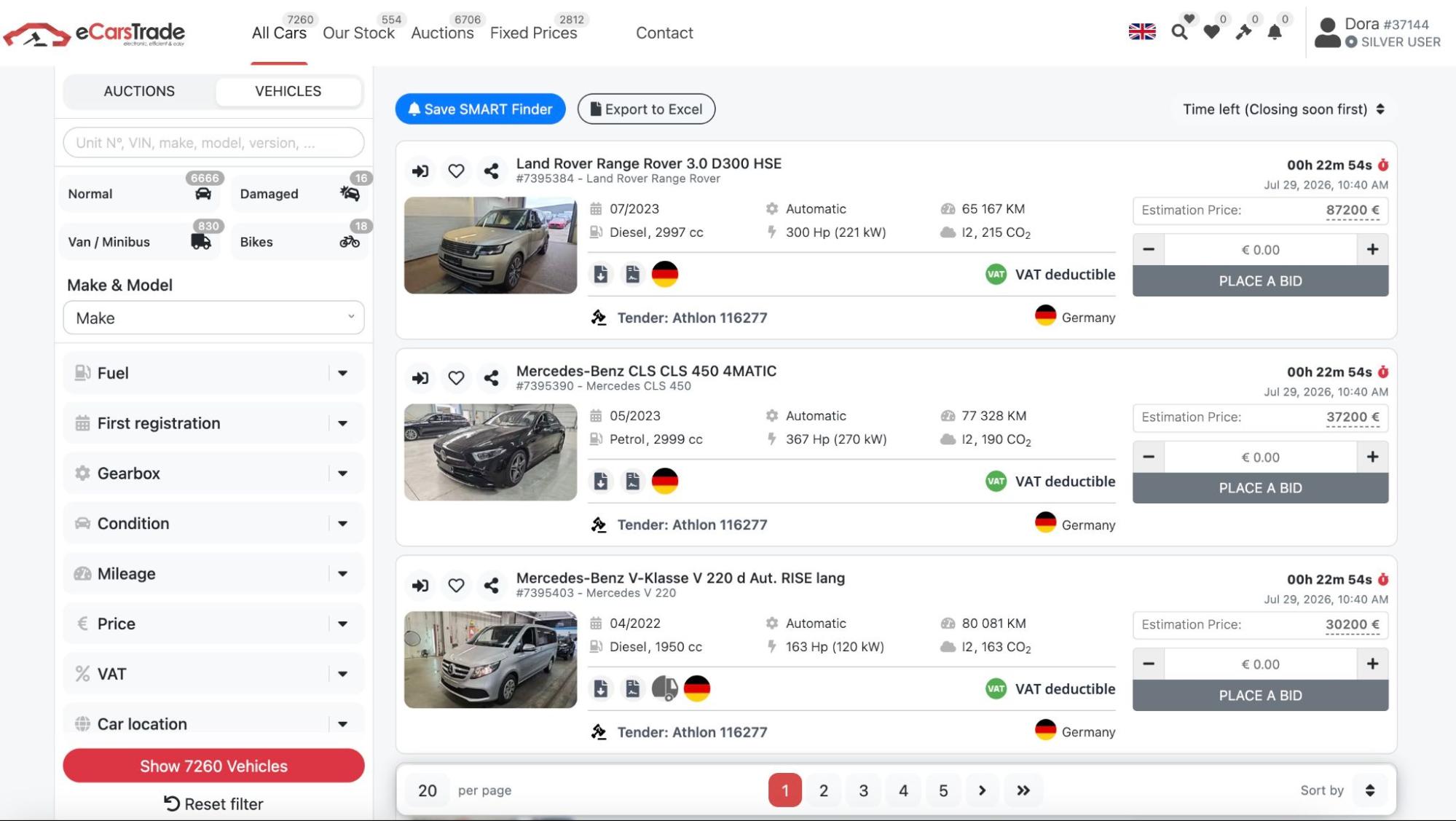Decrease bid for Mercedes-Benz CLS 450
1456x821 pixels.
1149,457
